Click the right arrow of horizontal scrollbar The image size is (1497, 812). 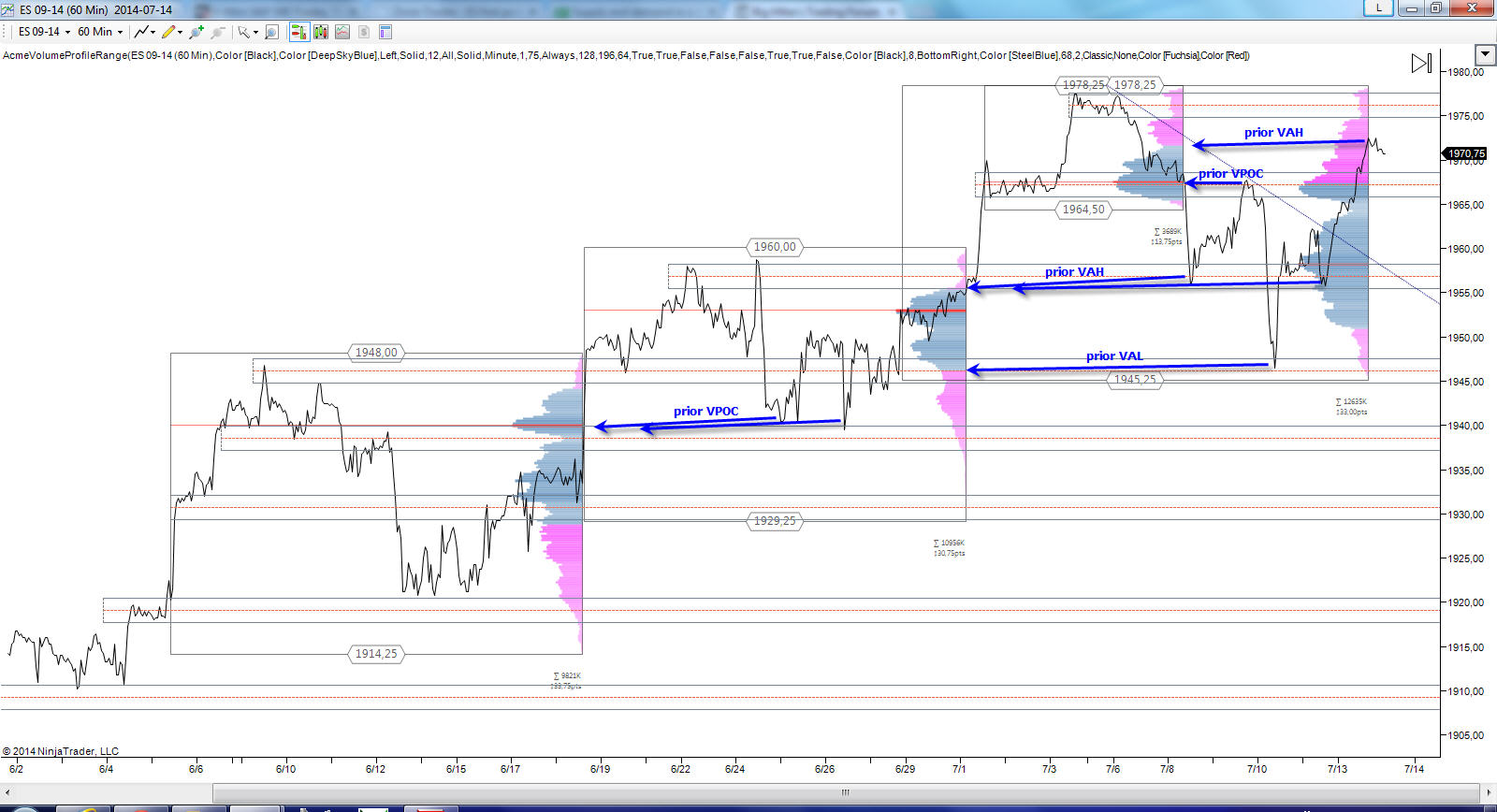coord(1490,791)
